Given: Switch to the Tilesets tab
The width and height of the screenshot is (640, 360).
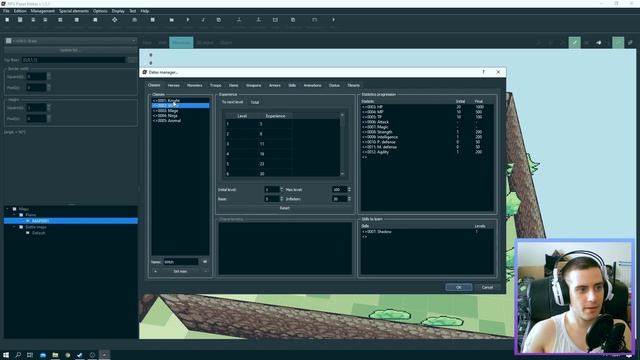Looking at the screenshot, I should point(353,85).
